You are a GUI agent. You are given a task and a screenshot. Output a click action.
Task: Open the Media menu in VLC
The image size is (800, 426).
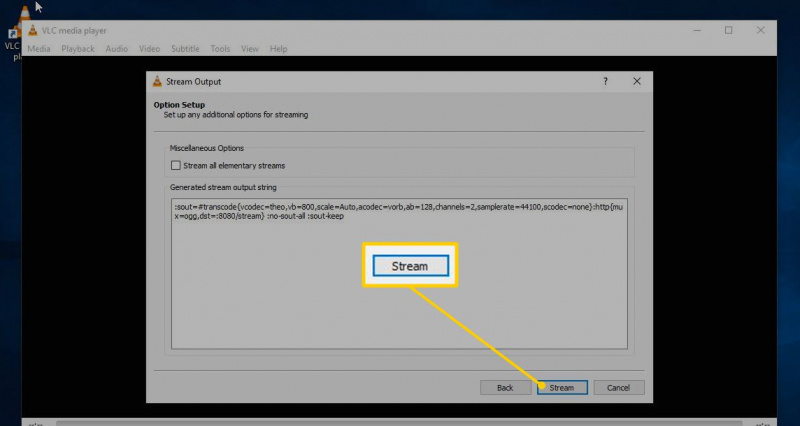[39, 49]
